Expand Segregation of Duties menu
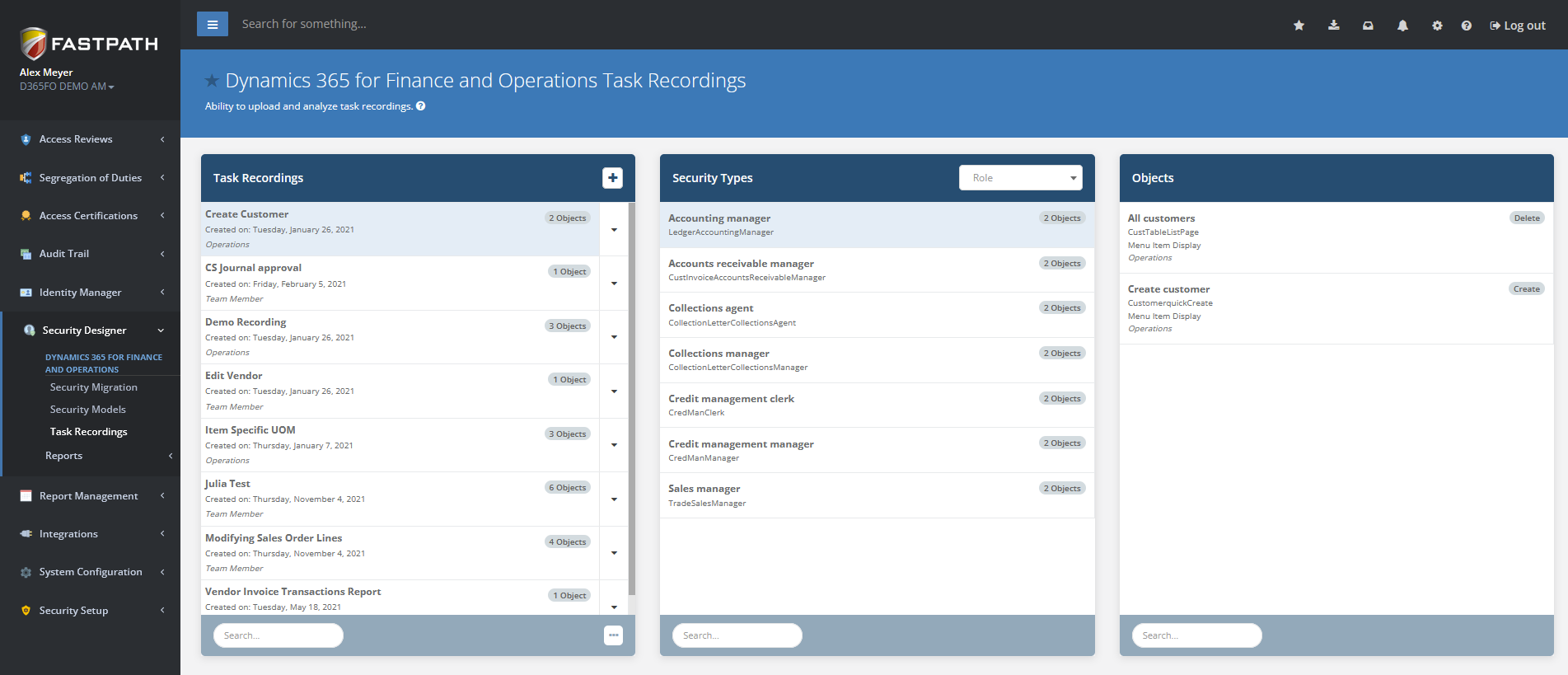The width and height of the screenshot is (1568, 675). (x=90, y=178)
